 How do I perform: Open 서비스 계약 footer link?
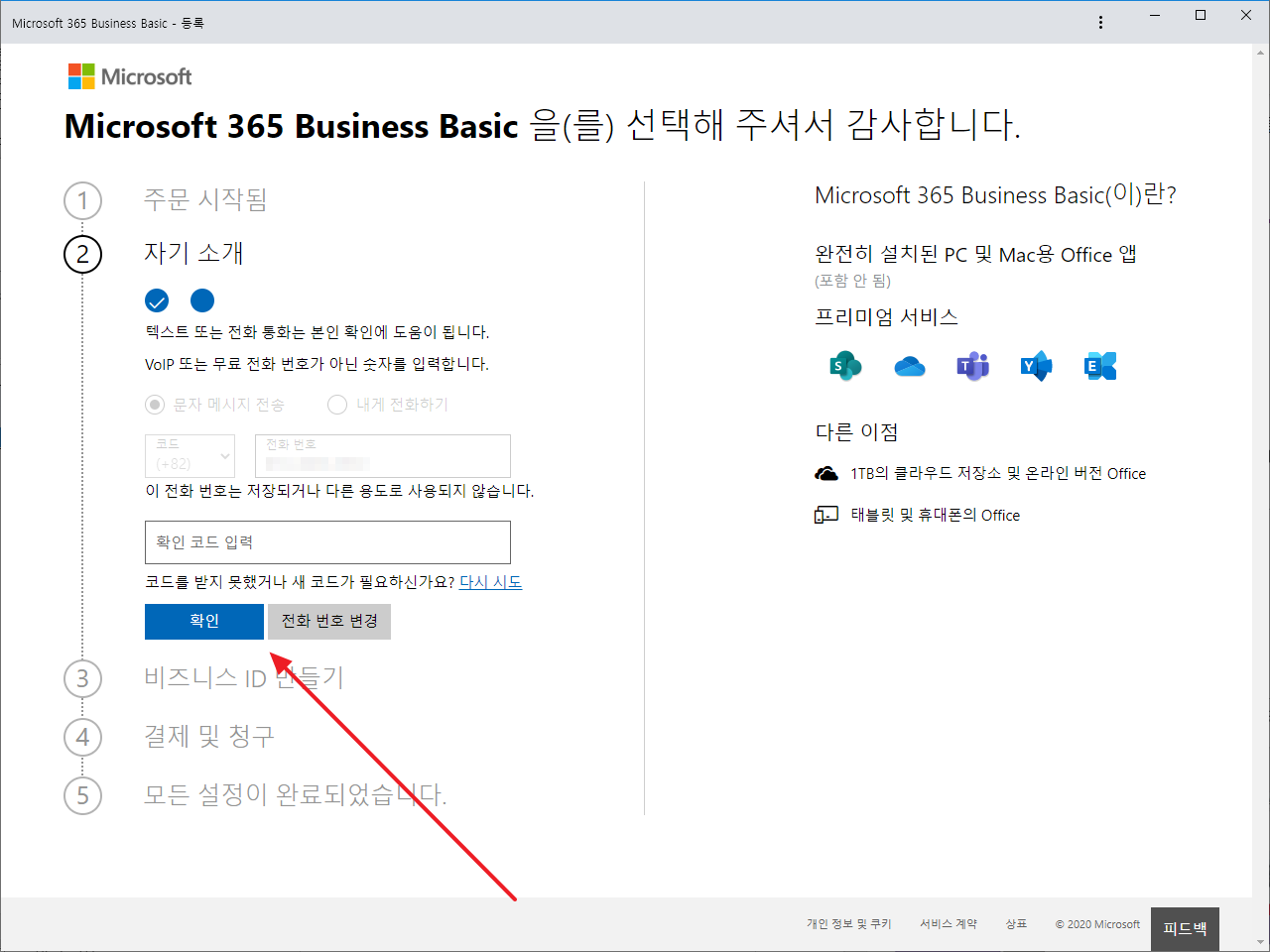pos(949,924)
